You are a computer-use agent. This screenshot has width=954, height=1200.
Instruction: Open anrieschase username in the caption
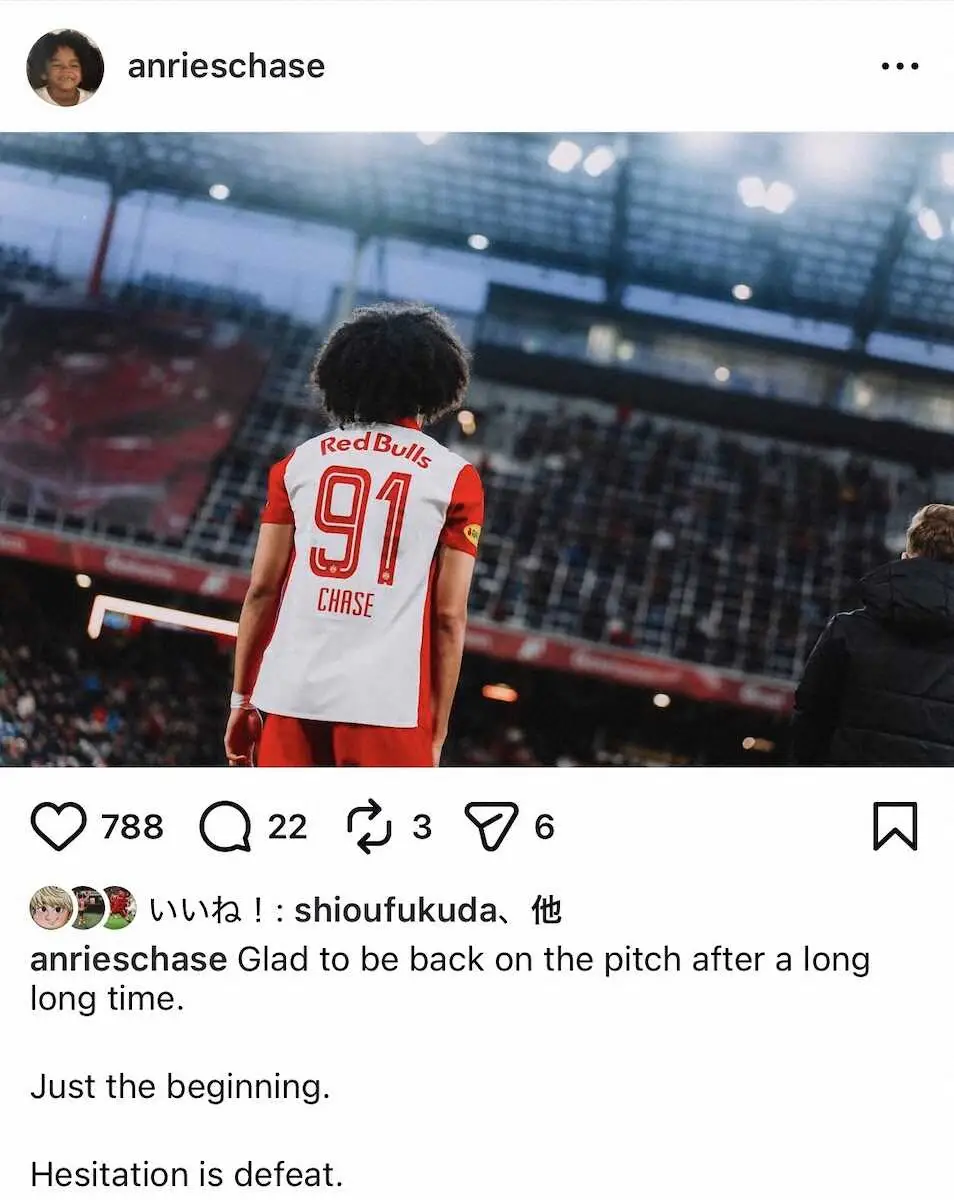129,960
